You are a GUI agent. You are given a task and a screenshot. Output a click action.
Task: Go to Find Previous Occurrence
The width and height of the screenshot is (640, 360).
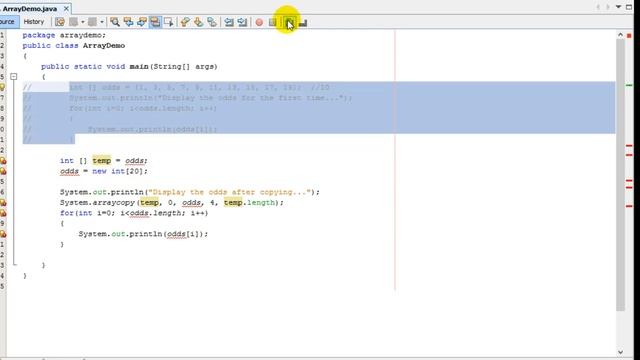click(128, 22)
